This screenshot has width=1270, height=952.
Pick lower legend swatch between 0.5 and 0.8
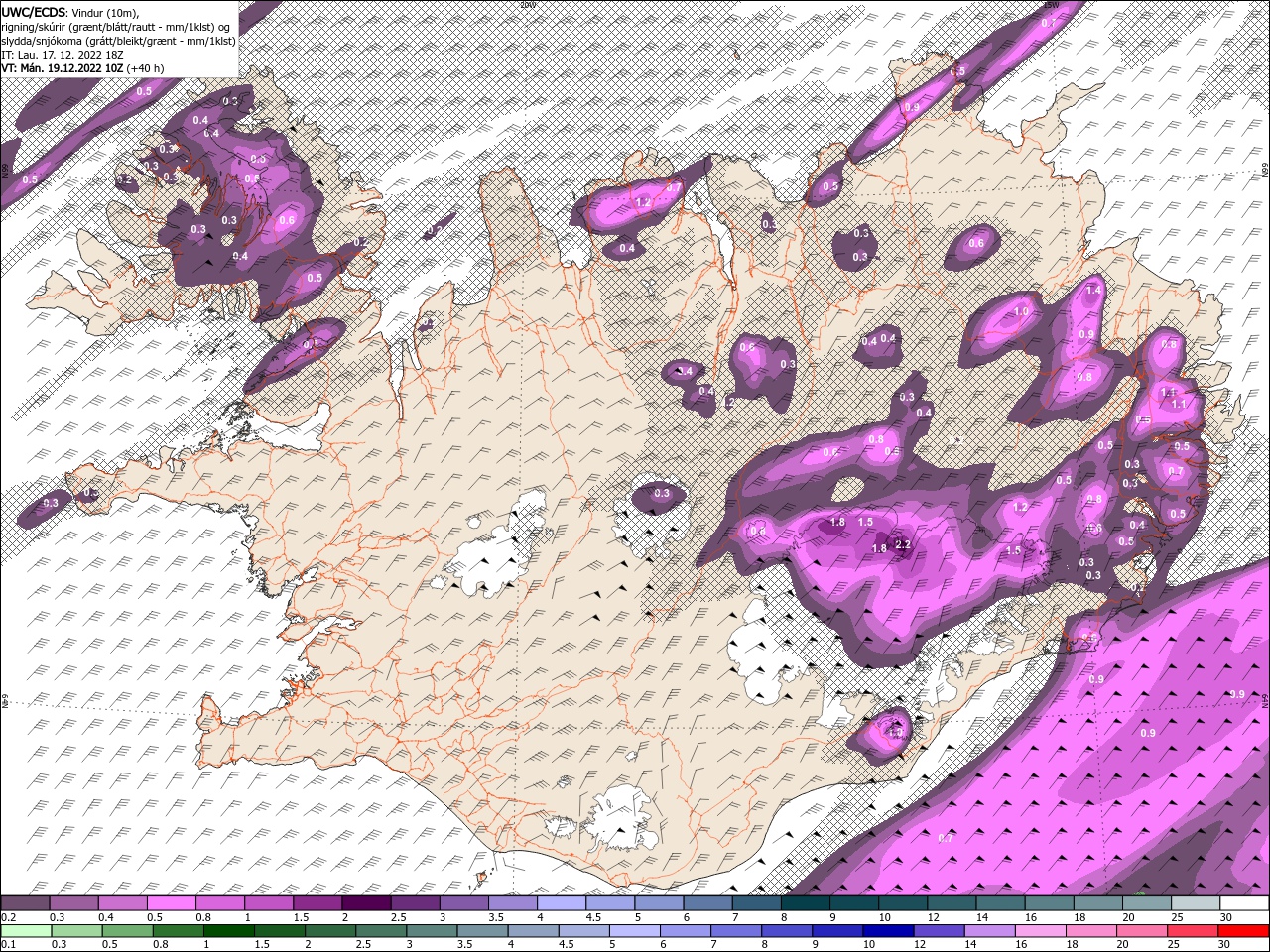[128, 931]
